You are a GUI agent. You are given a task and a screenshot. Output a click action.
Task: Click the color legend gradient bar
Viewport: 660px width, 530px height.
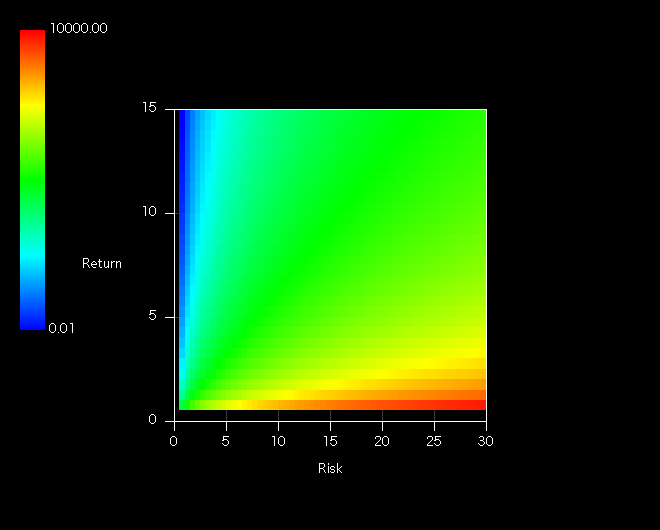(x=32, y=180)
